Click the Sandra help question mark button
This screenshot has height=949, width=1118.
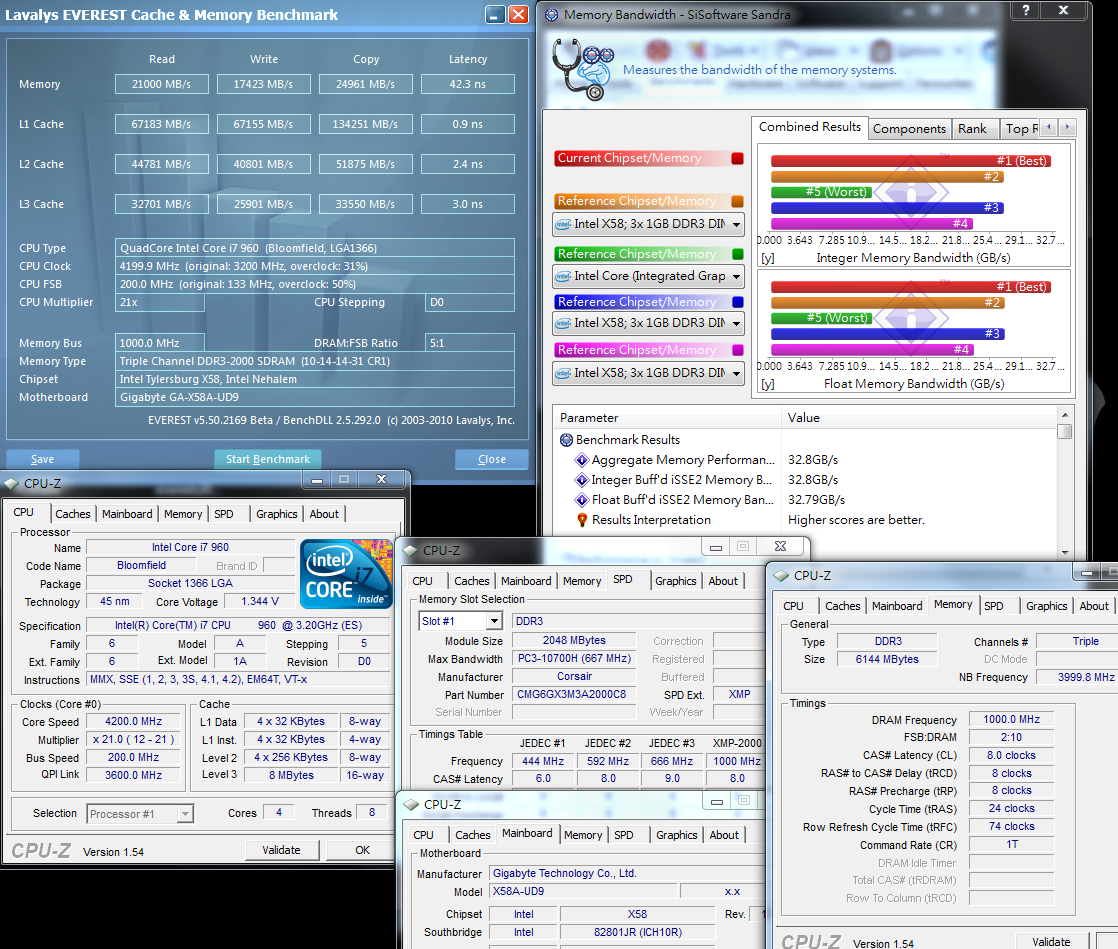pos(1024,12)
